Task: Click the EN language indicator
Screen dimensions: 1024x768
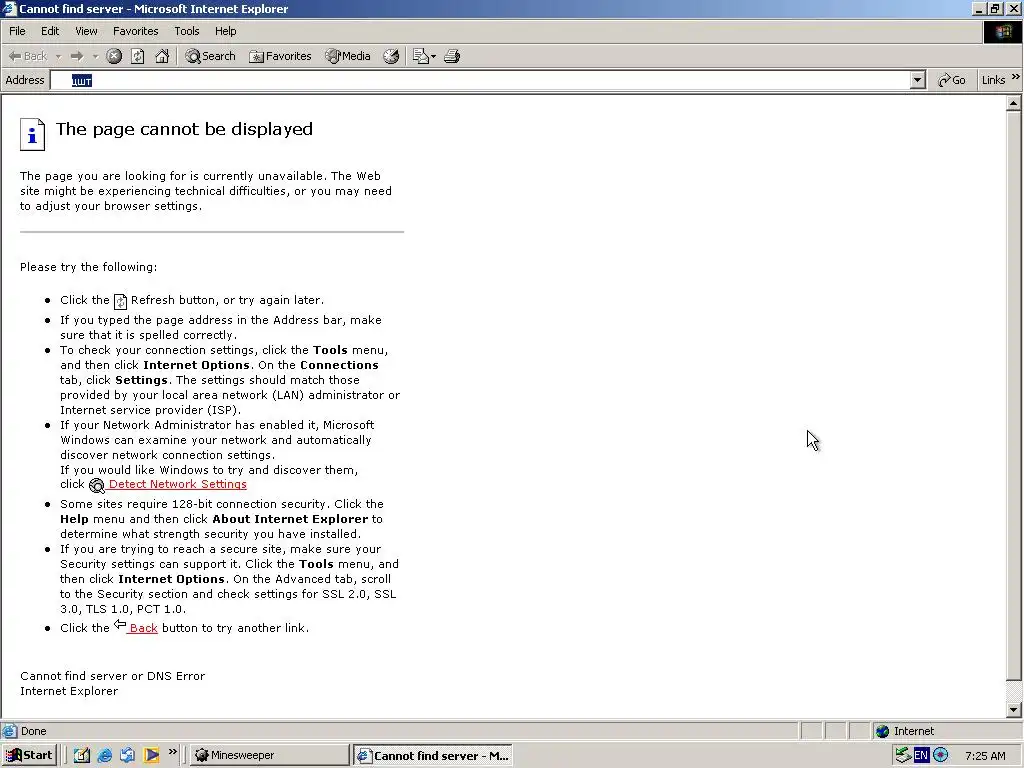Action: point(921,756)
